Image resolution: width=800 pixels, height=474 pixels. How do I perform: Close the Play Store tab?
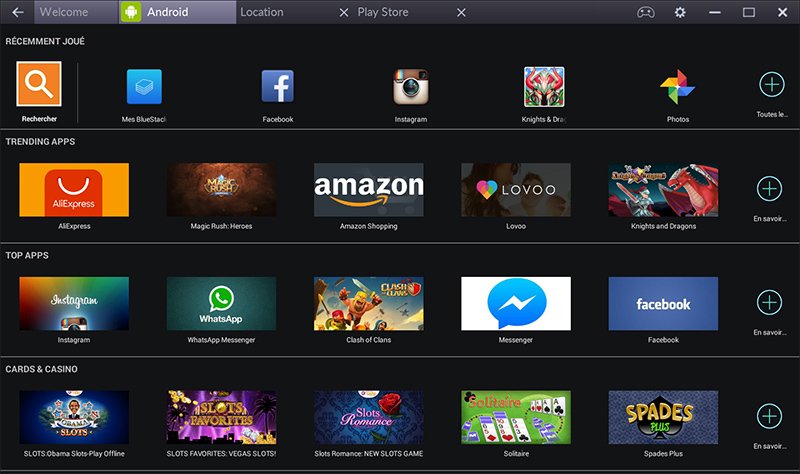click(x=461, y=12)
